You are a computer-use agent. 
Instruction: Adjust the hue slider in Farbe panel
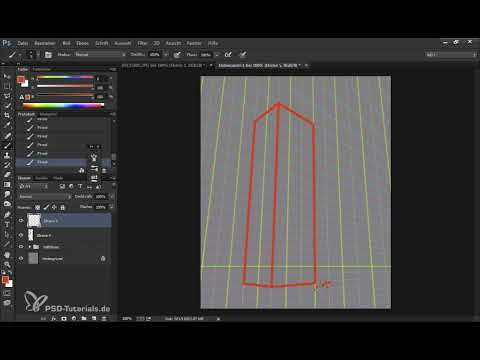pos(65,78)
